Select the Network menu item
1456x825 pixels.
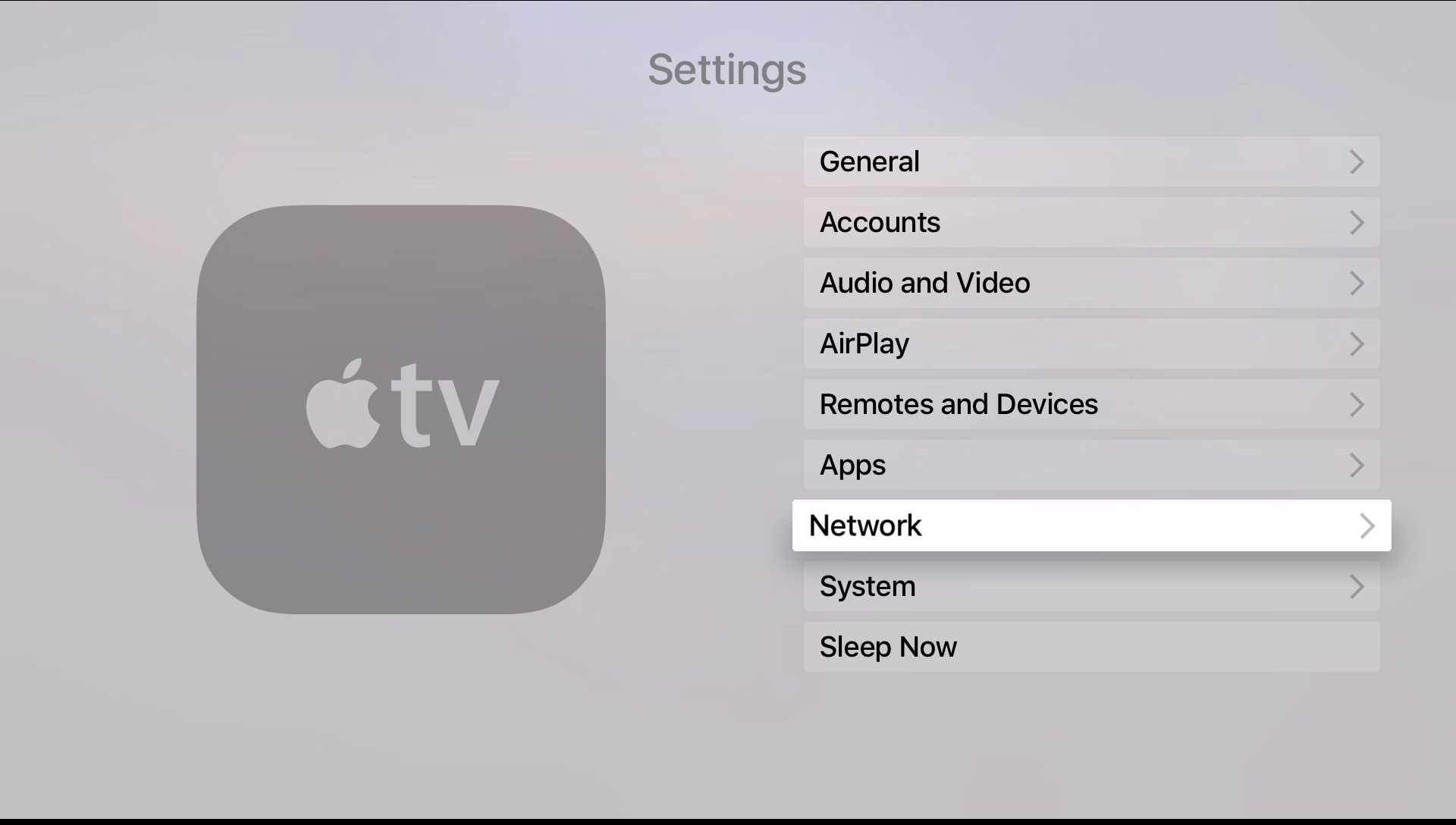click(x=1092, y=525)
